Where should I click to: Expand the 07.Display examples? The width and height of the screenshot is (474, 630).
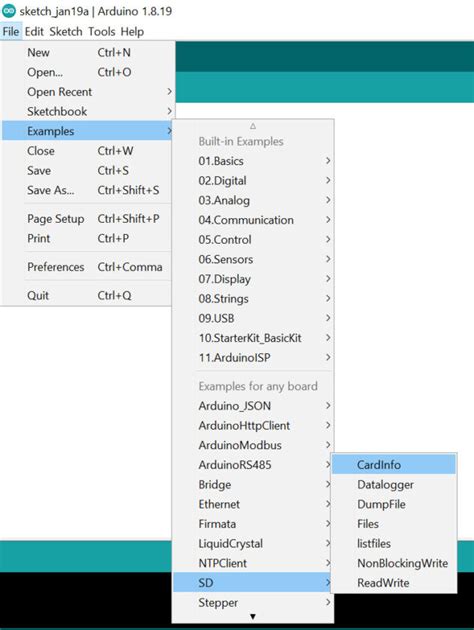click(x=253, y=279)
